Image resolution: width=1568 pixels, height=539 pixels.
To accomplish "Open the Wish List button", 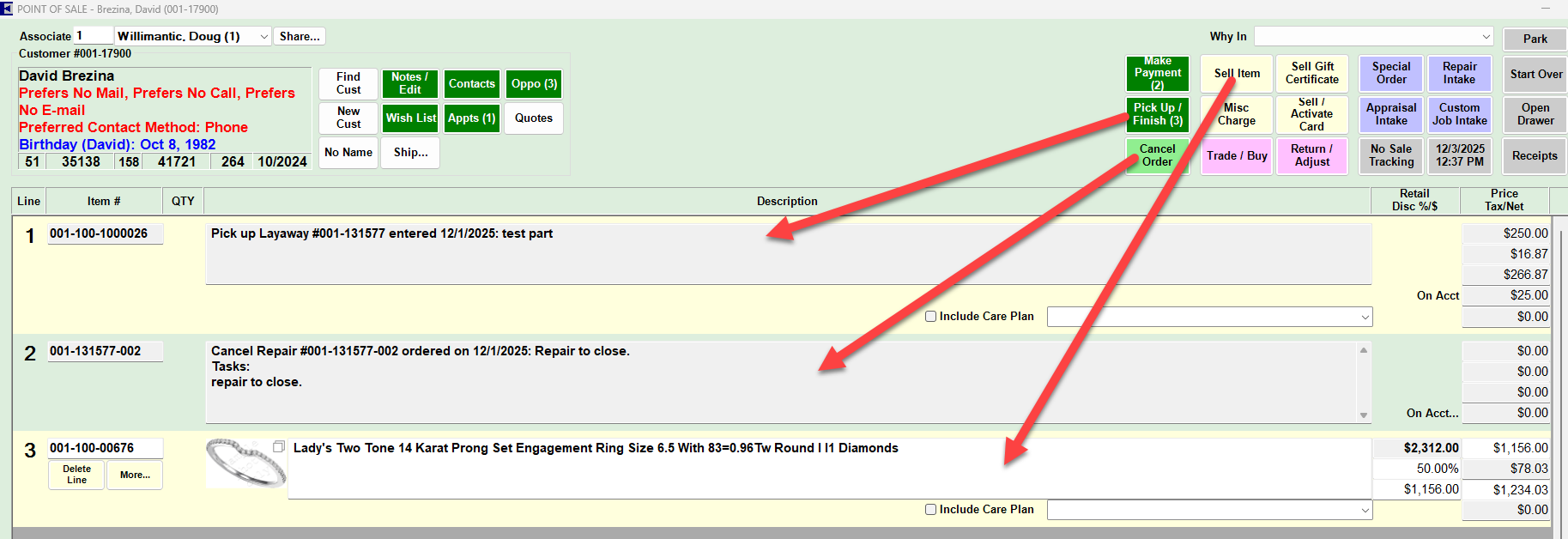I will (x=410, y=118).
